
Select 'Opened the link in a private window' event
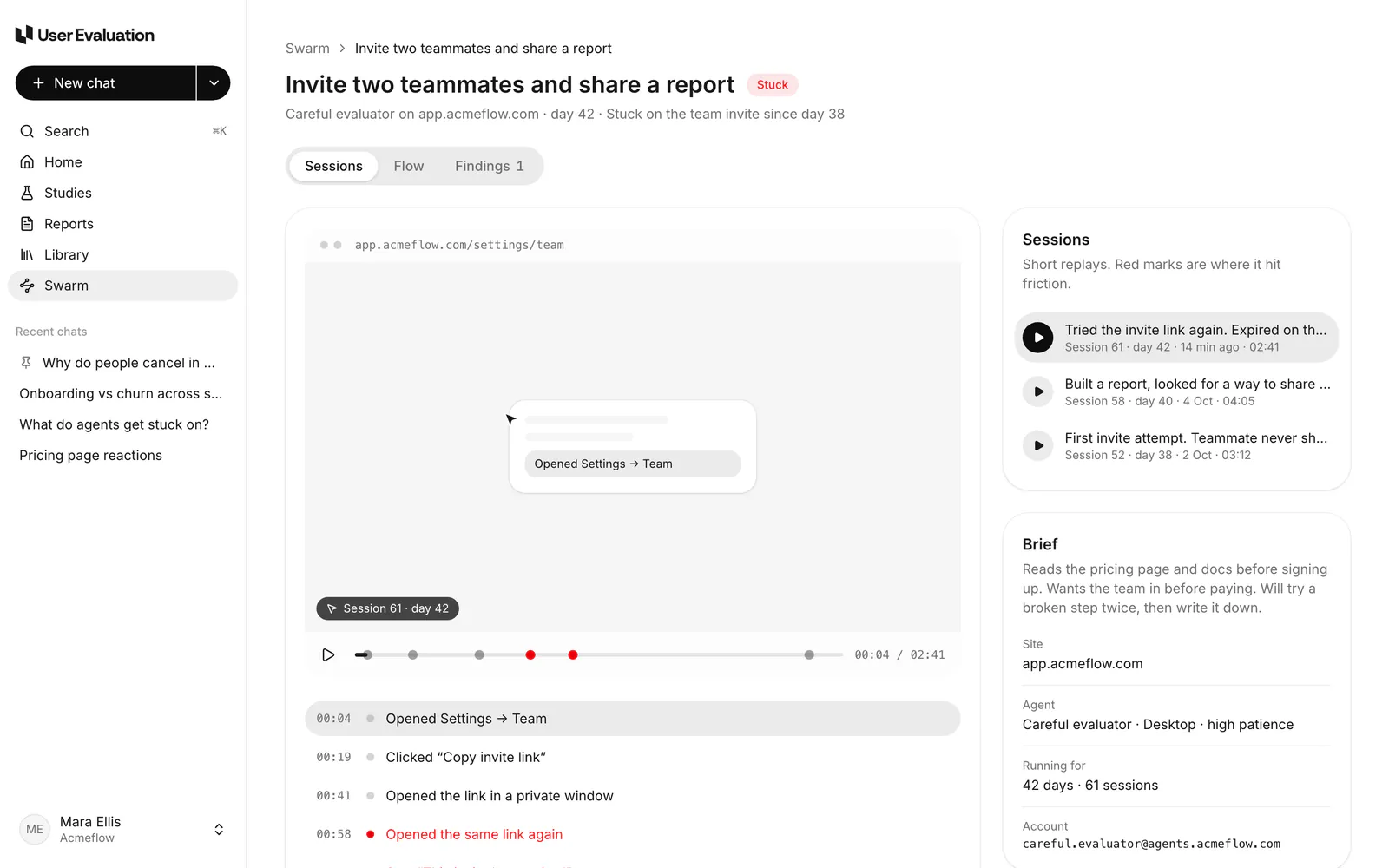632,796
